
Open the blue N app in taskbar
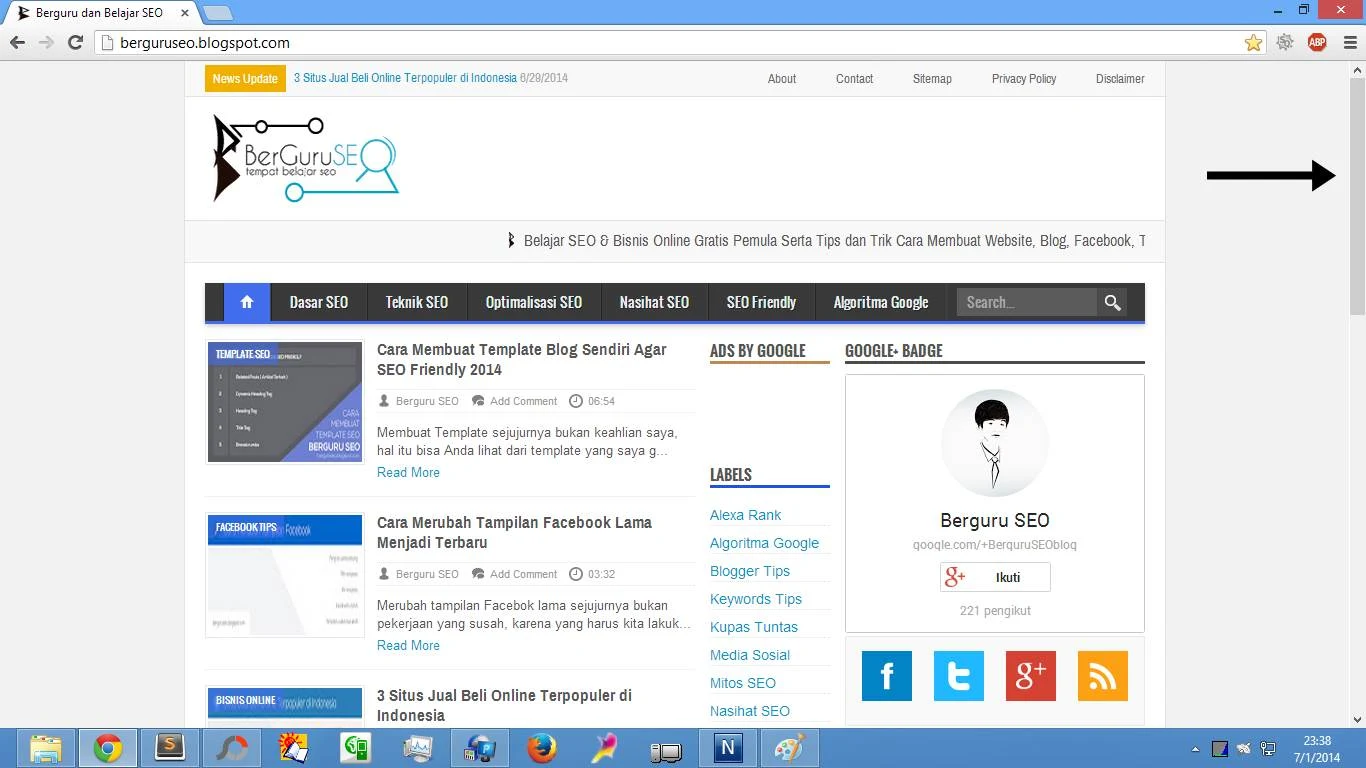tap(728, 748)
